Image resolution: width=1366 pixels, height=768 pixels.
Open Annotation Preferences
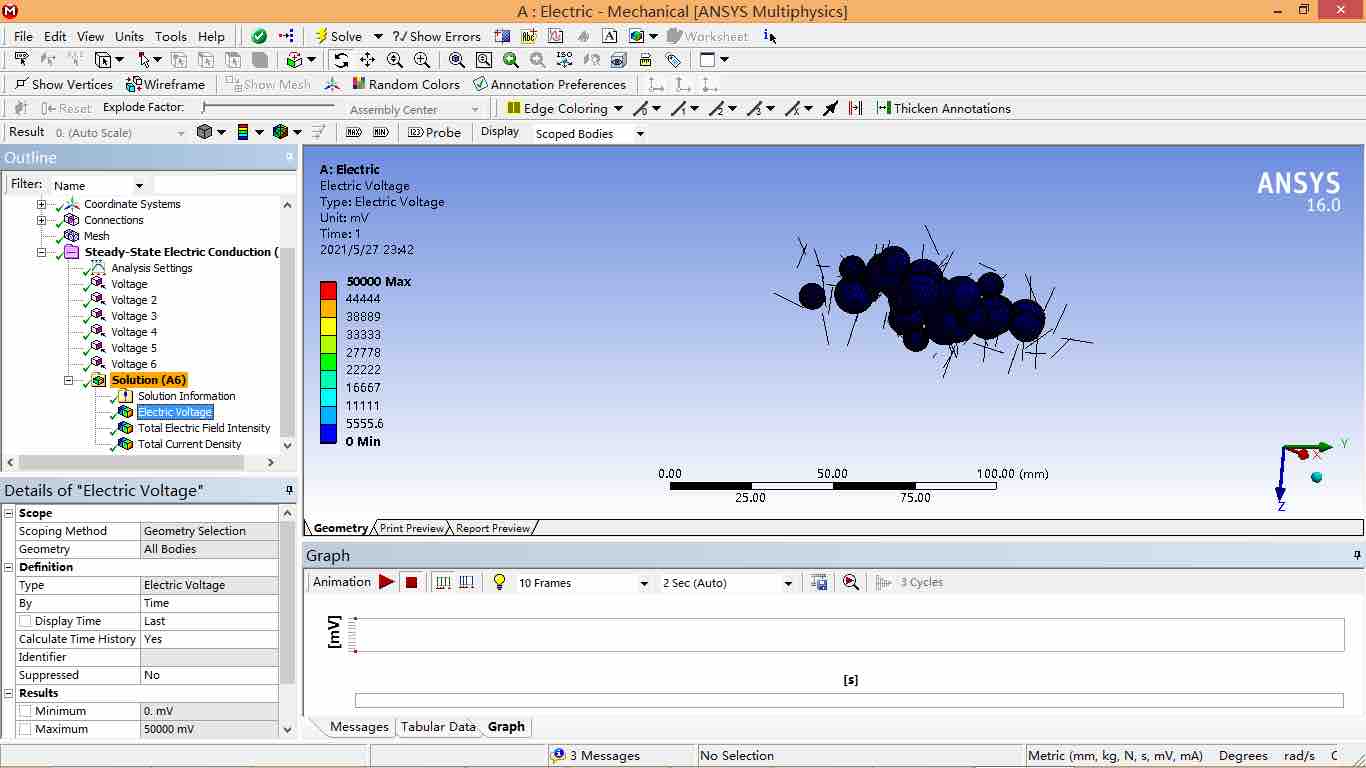click(549, 84)
